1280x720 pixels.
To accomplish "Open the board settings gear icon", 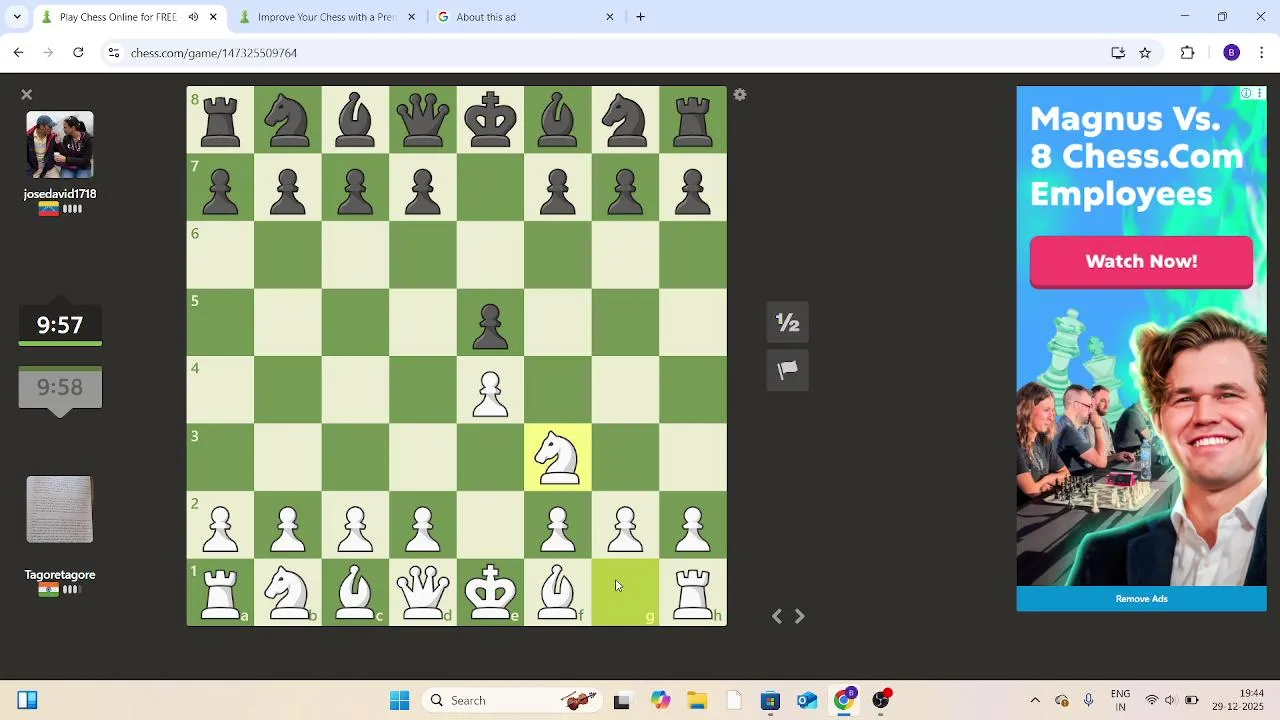I will pos(740,95).
